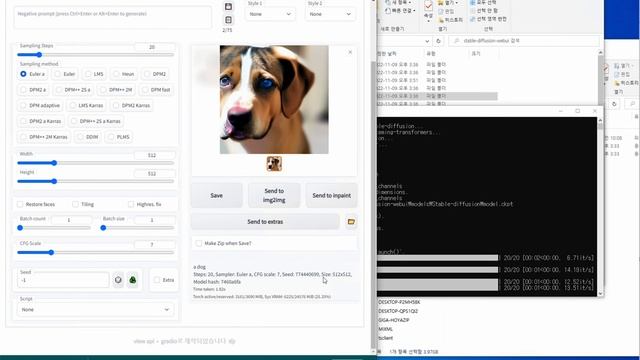The height and width of the screenshot is (360, 640).
Task: Select the DPM adaptive sampler
Action: click(x=40, y=105)
